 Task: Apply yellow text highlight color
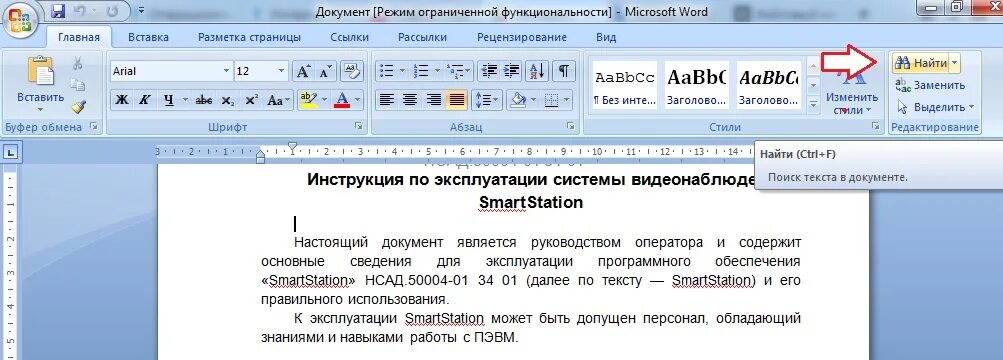pos(309,100)
